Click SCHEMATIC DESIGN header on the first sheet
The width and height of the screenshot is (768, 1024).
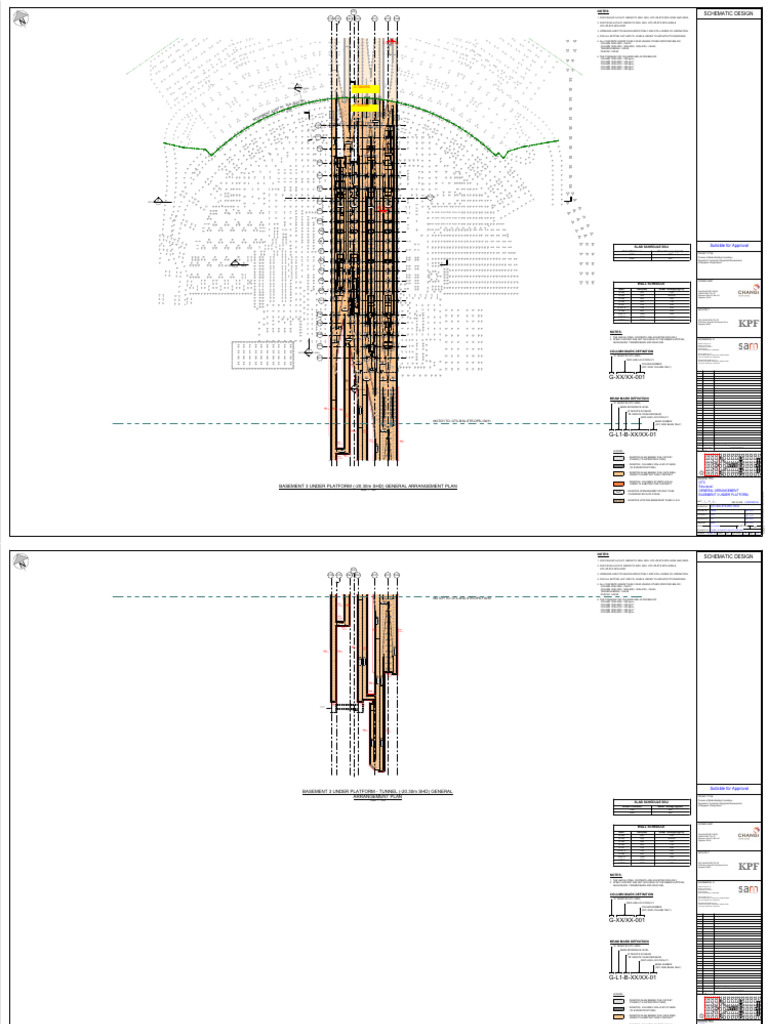click(729, 13)
